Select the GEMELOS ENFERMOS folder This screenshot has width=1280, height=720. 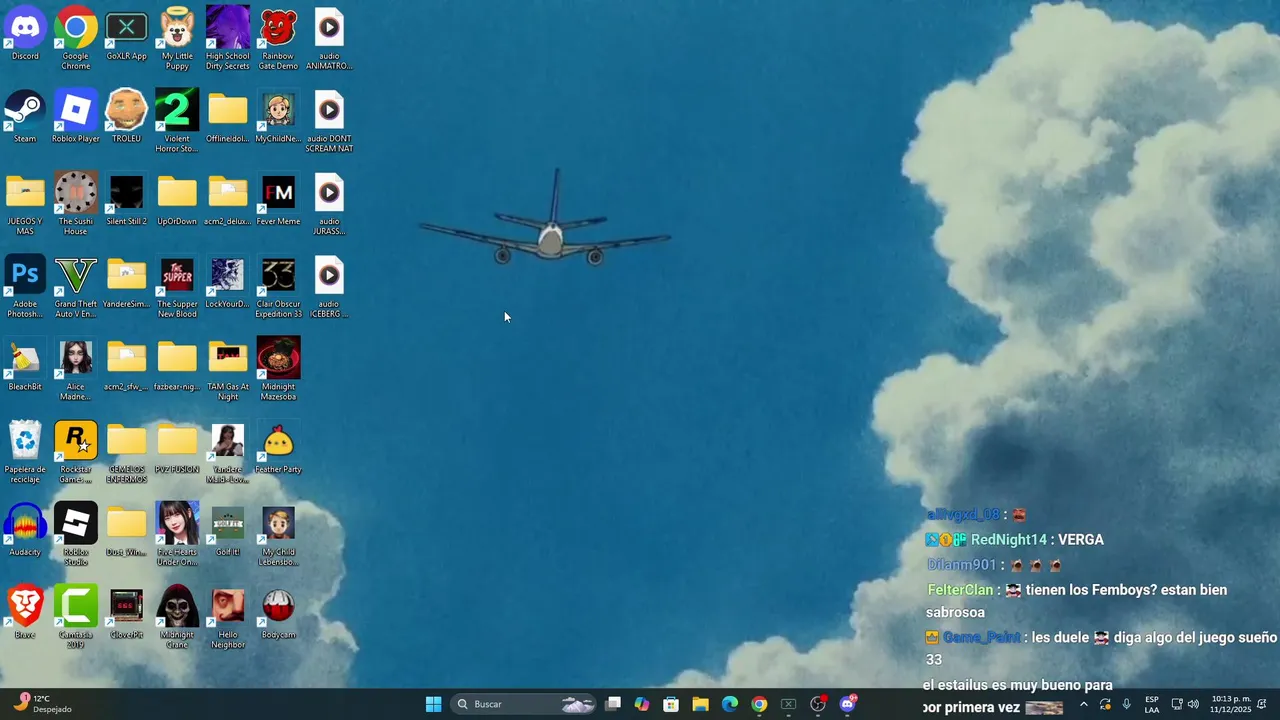pos(126,452)
